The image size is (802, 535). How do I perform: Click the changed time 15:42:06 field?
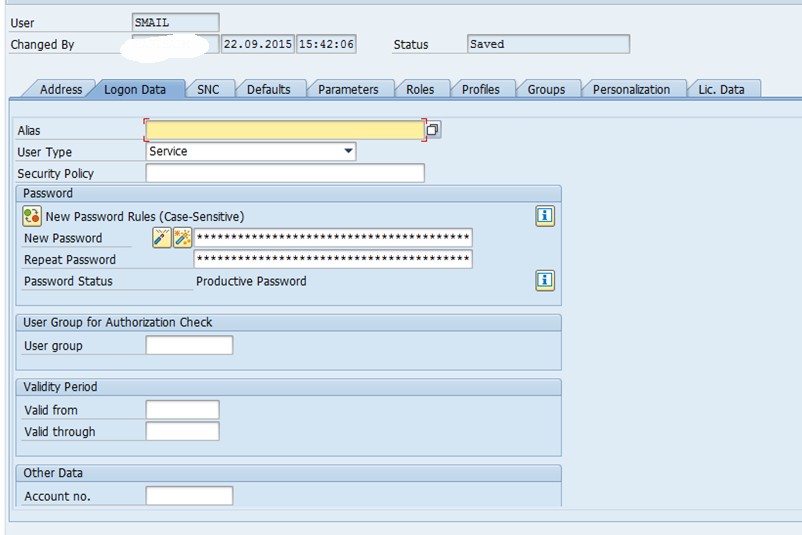tap(326, 44)
